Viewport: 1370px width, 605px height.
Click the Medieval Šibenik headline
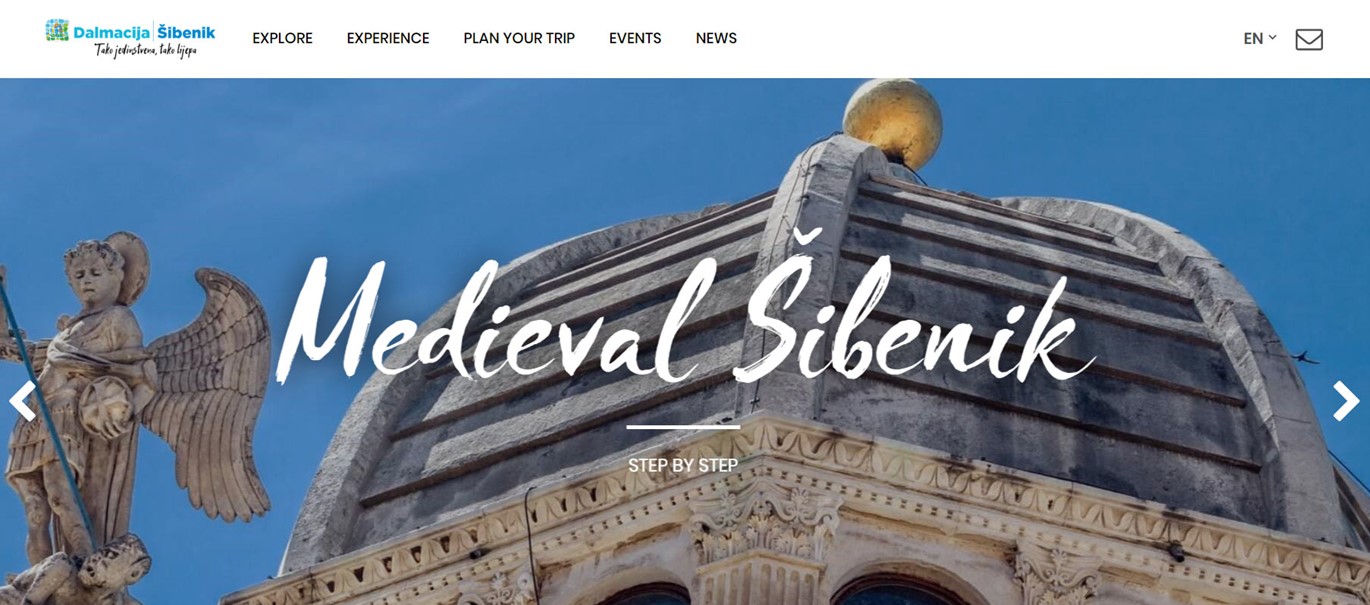(684, 318)
